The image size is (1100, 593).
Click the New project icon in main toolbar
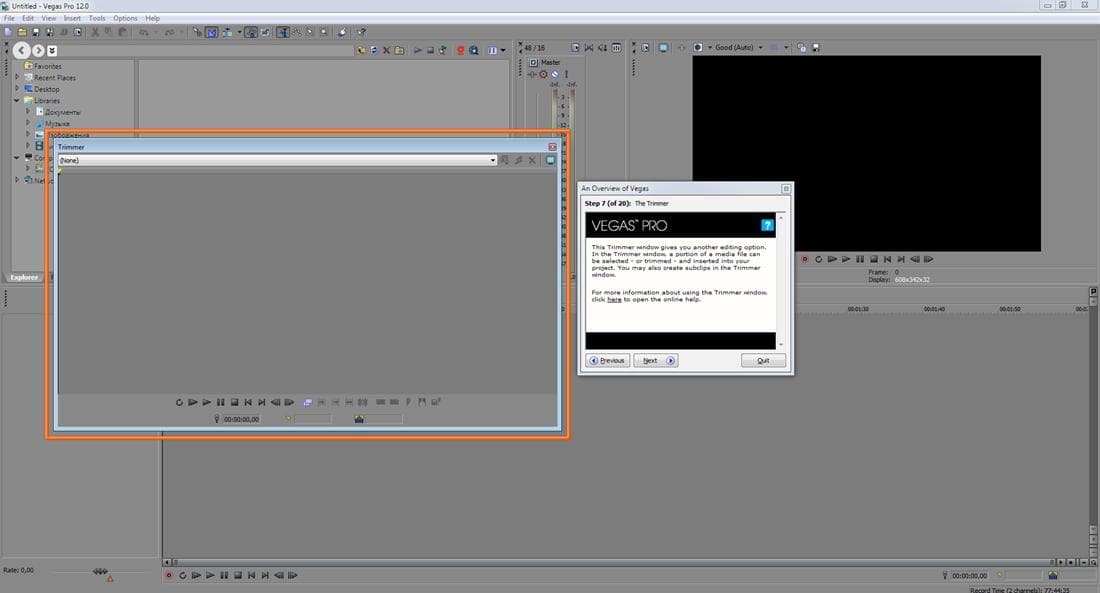coord(8,32)
